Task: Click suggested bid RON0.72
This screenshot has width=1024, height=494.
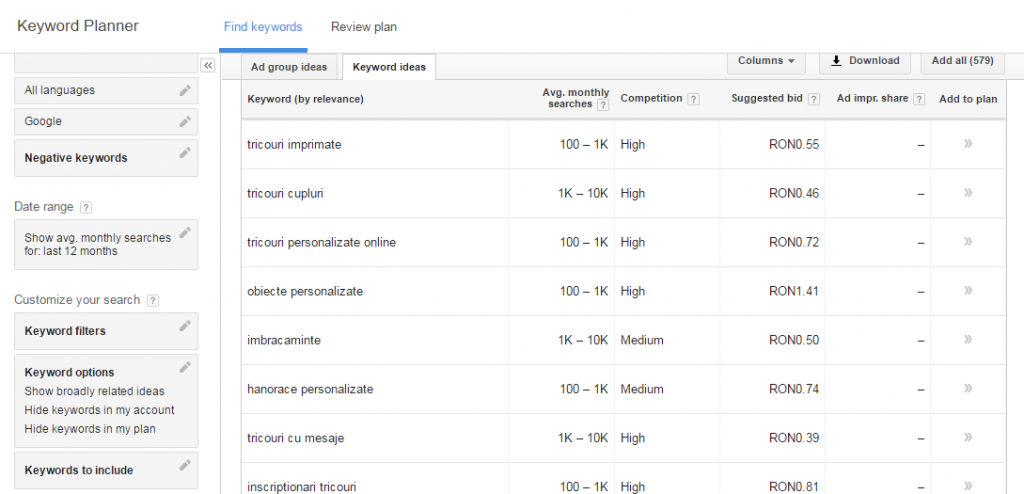Action: tap(794, 243)
